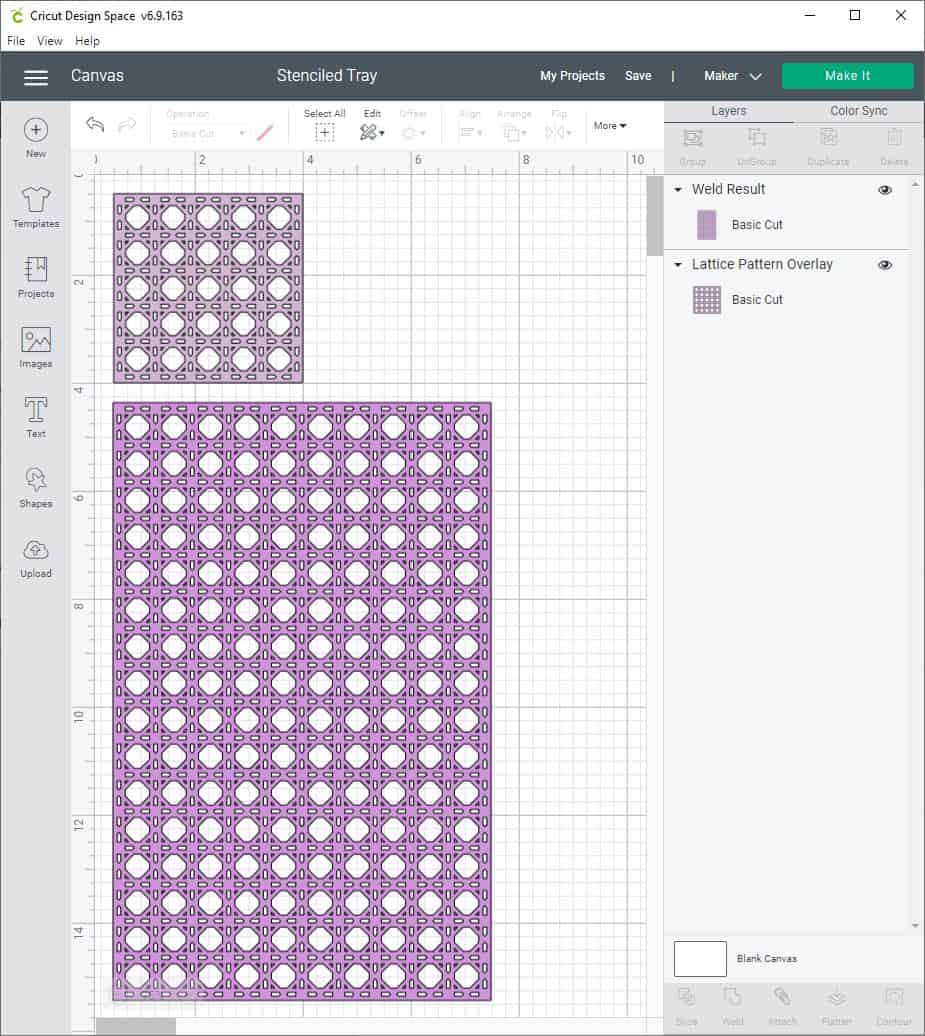Collapse the Weld Result layer group

677,189
